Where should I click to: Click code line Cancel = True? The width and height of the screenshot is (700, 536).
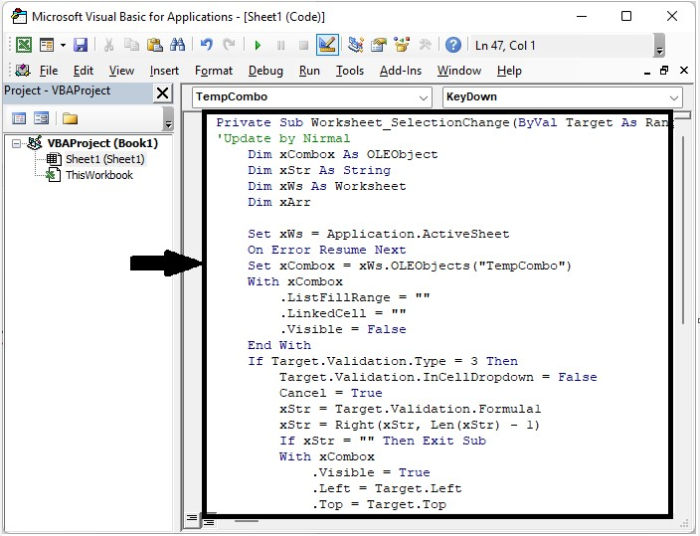[331, 393]
